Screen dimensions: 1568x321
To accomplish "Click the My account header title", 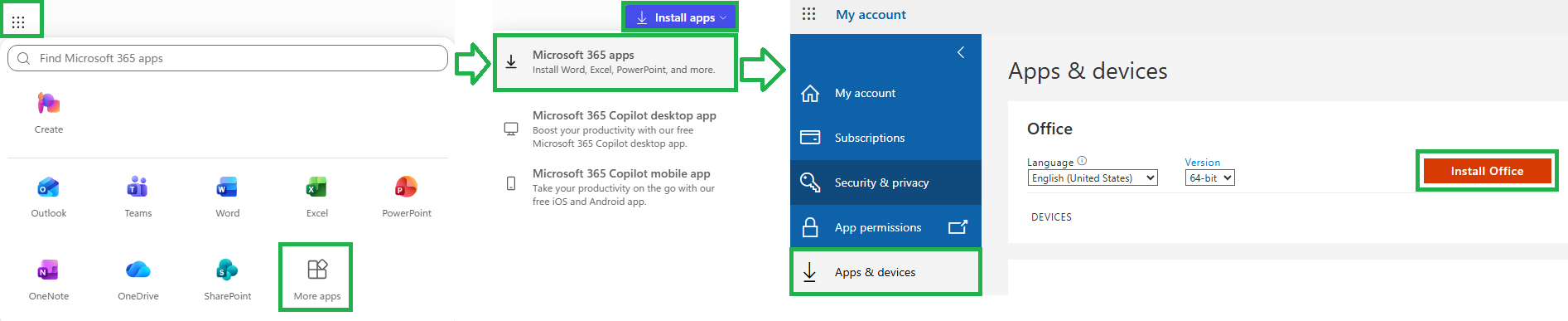I will pyautogui.click(x=871, y=14).
